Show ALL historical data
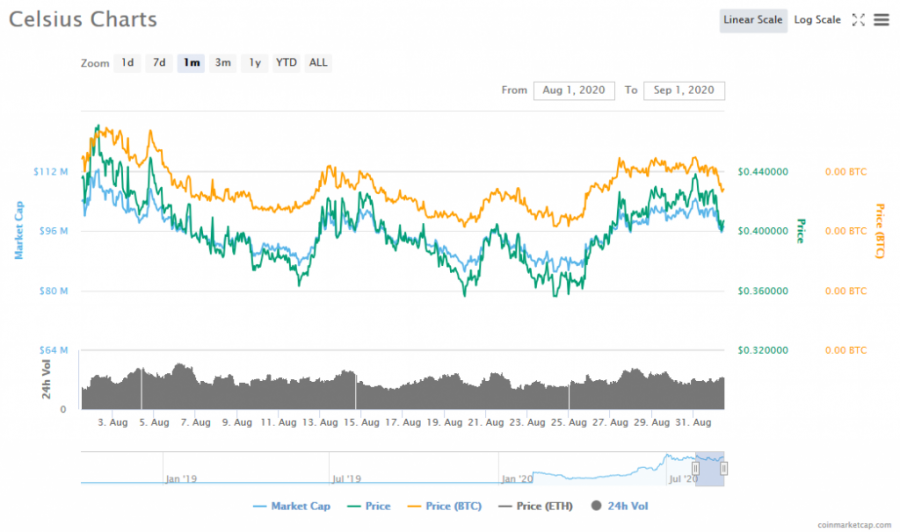Viewport: 900px width, 532px height. (318, 63)
